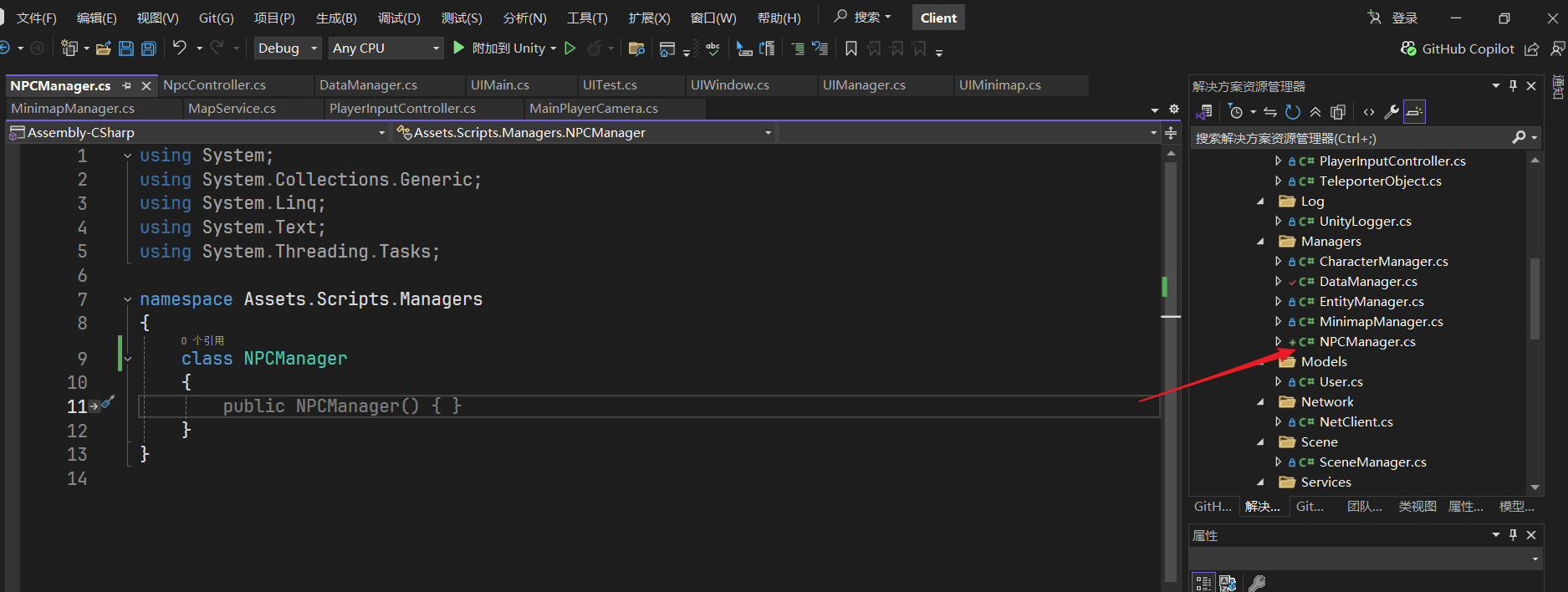Open the Debug configuration dropdown
This screenshot has width=1568, height=592.
click(x=288, y=48)
